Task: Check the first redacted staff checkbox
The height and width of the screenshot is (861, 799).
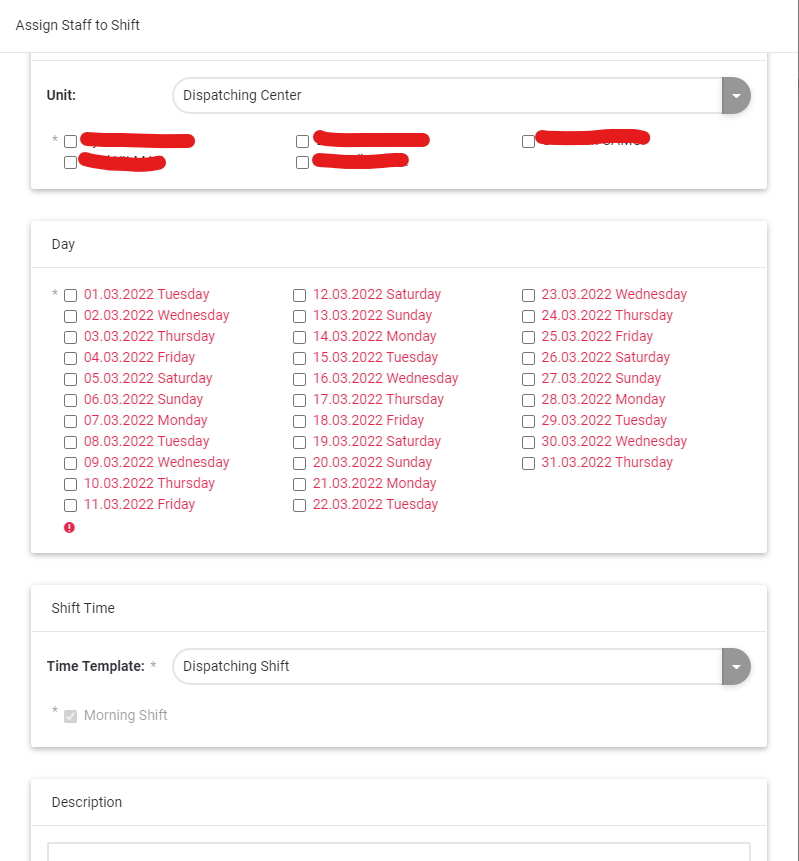Action: (70, 141)
